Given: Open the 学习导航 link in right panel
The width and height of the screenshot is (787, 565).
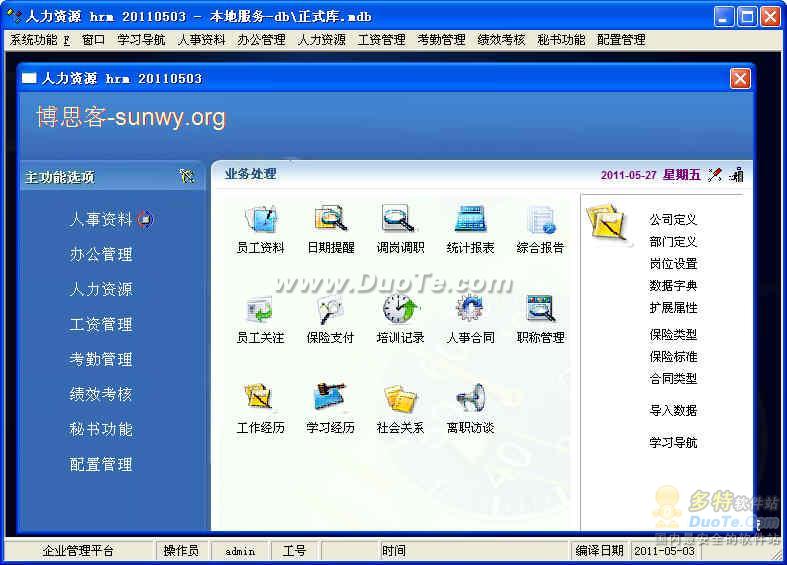Looking at the screenshot, I should coord(673,443).
